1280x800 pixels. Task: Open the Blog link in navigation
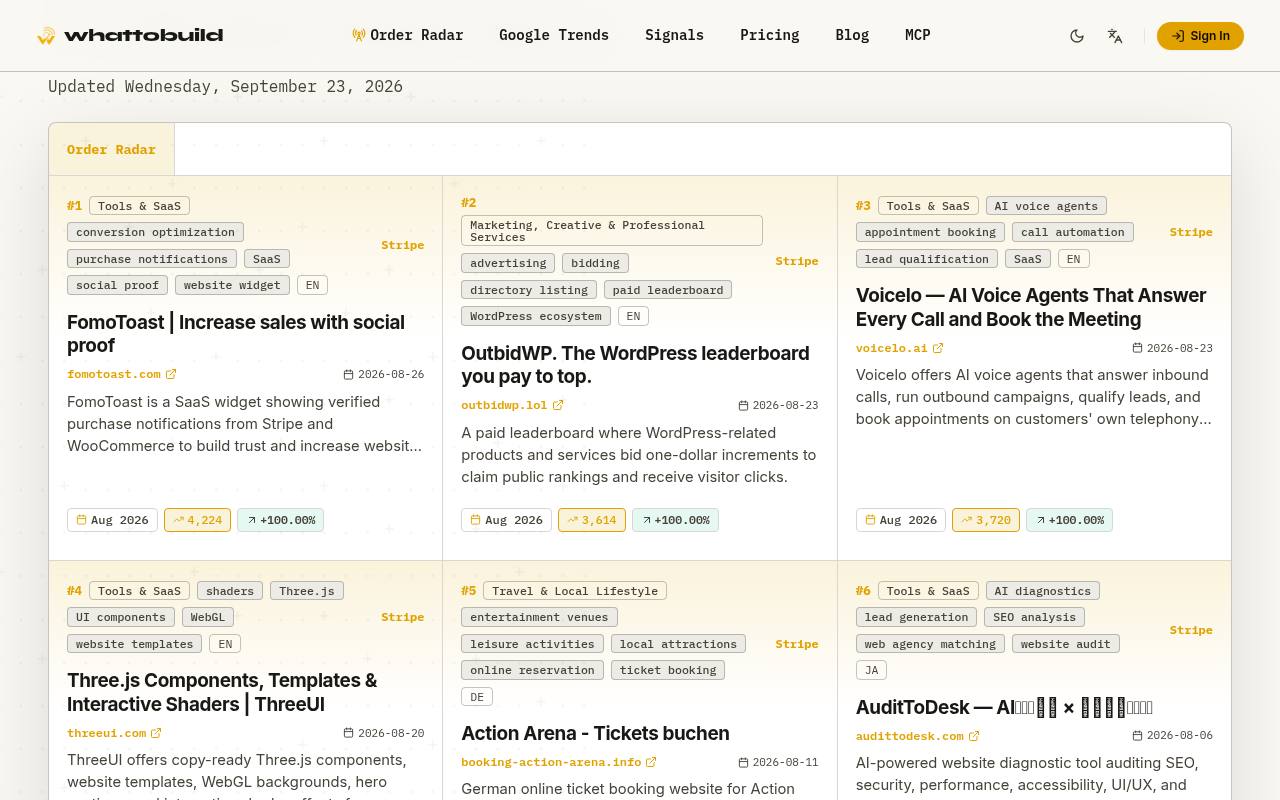tap(852, 35)
